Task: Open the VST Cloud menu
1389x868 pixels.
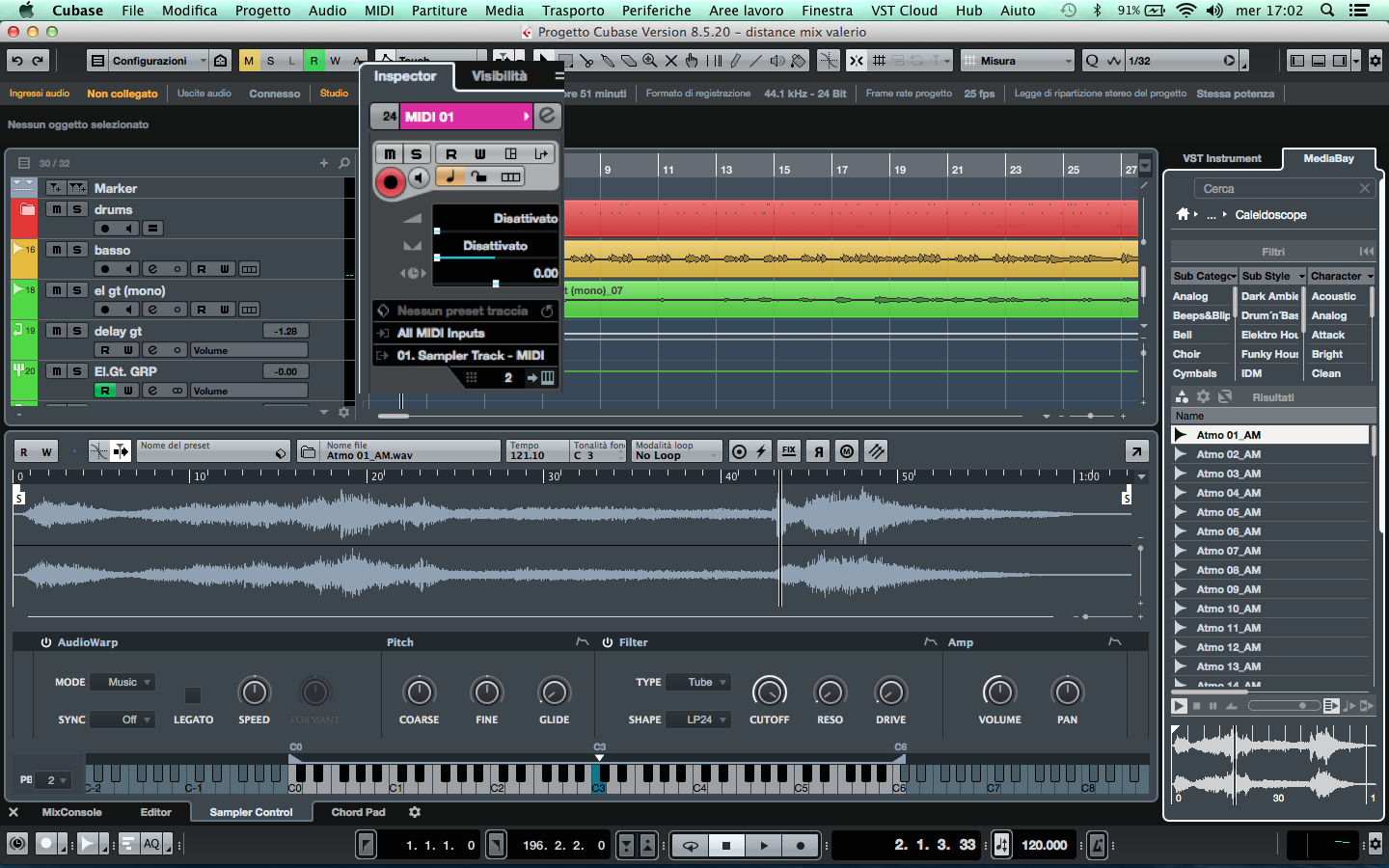Action: point(904,11)
